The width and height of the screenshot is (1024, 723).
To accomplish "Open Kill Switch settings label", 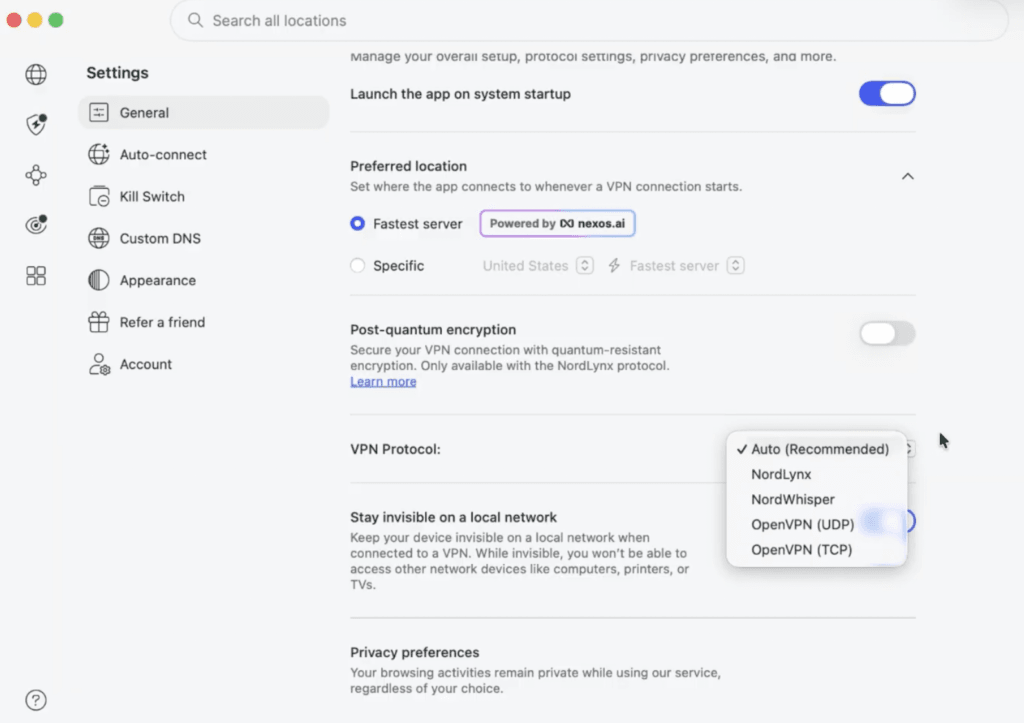I will click(152, 196).
